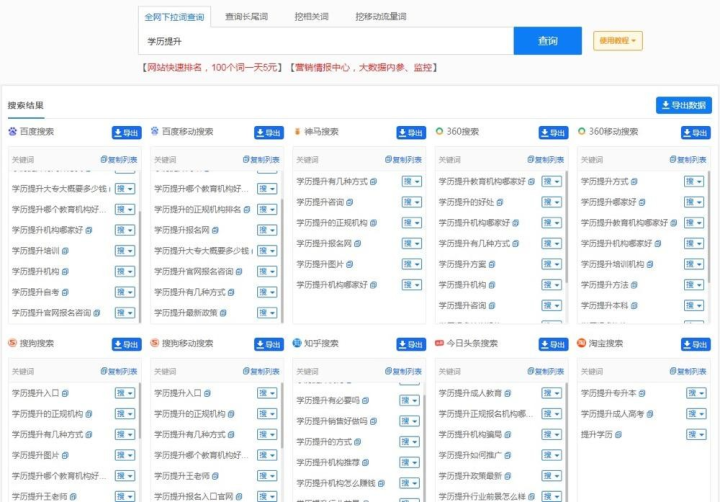The width and height of the screenshot is (720, 502).
Task: Click copy icon beside 学历提升机构推荐
Action: pyautogui.click(x=366, y=463)
